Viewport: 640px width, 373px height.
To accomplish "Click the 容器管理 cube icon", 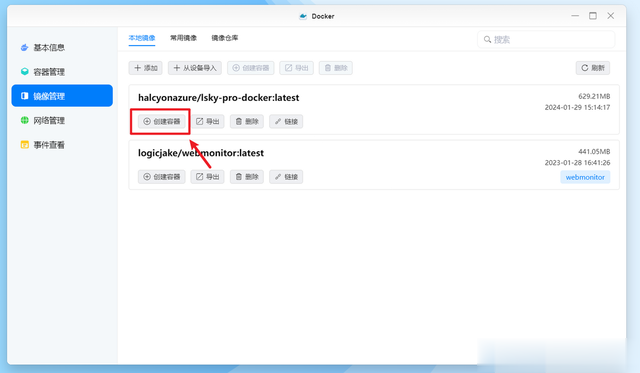I will coord(24,72).
